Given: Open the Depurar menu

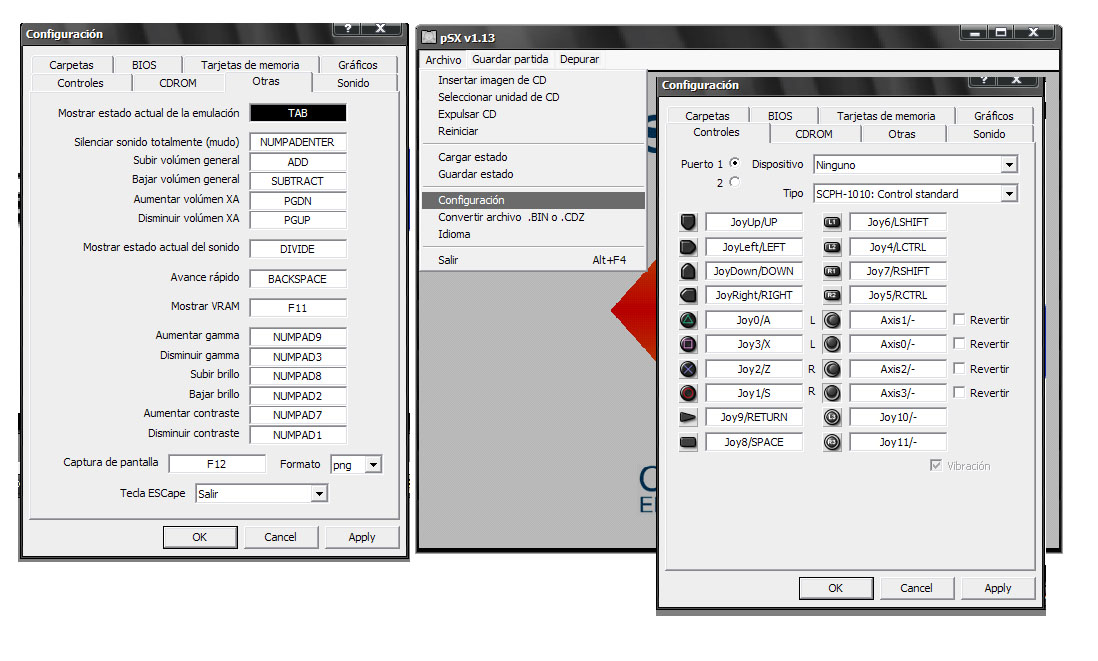Looking at the screenshot, I should (x=579, y=60).
